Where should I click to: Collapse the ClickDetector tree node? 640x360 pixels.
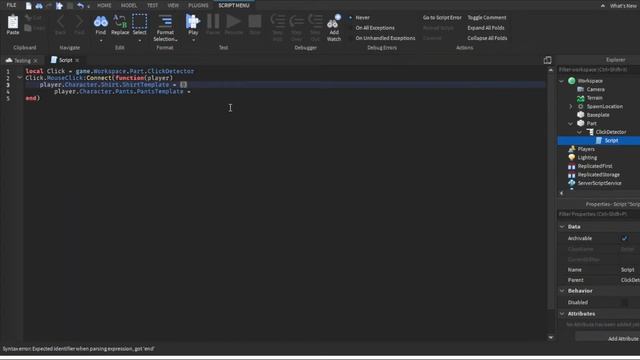[x=580, y=132]
